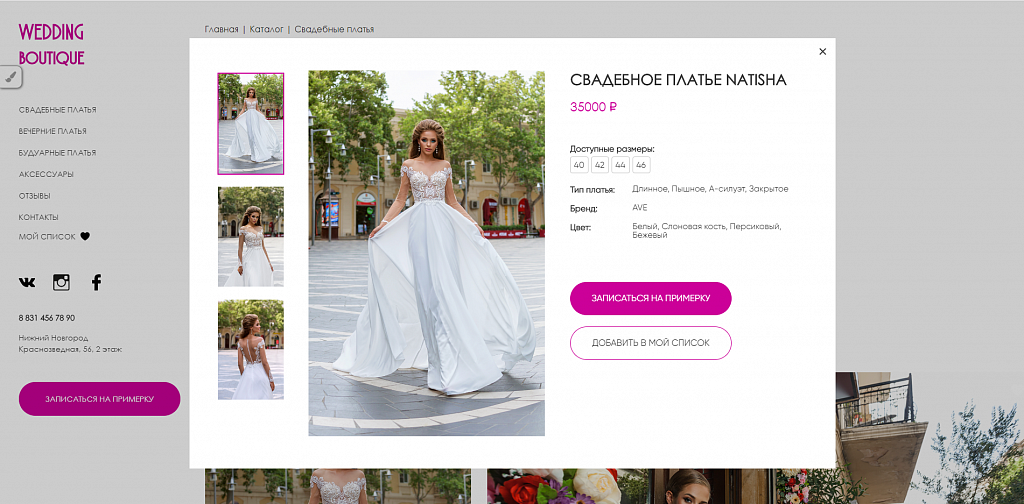Select size 42

tap(600, 165)
